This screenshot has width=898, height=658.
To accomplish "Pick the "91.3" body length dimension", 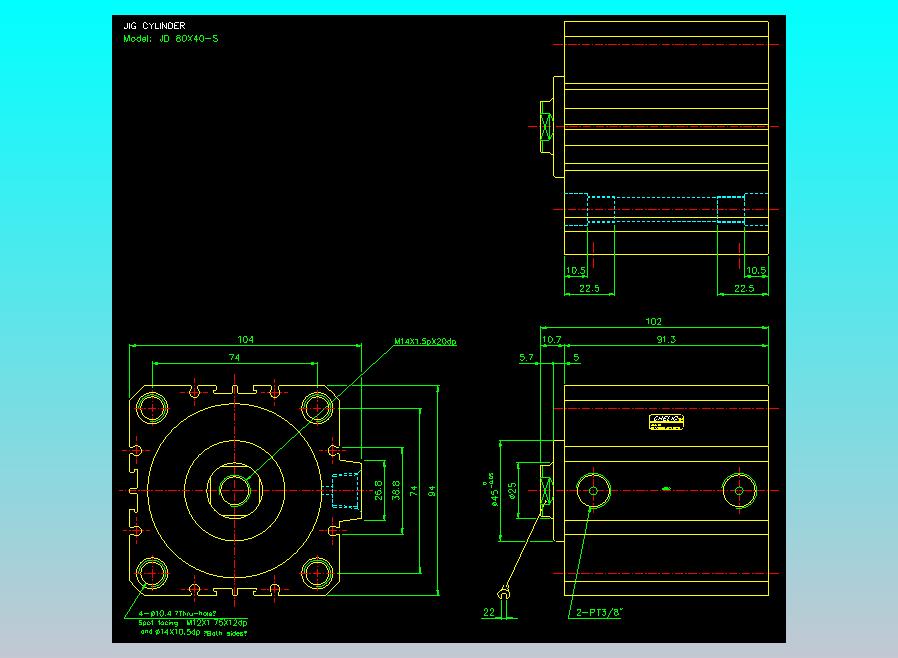I will [x=666, y=340].
